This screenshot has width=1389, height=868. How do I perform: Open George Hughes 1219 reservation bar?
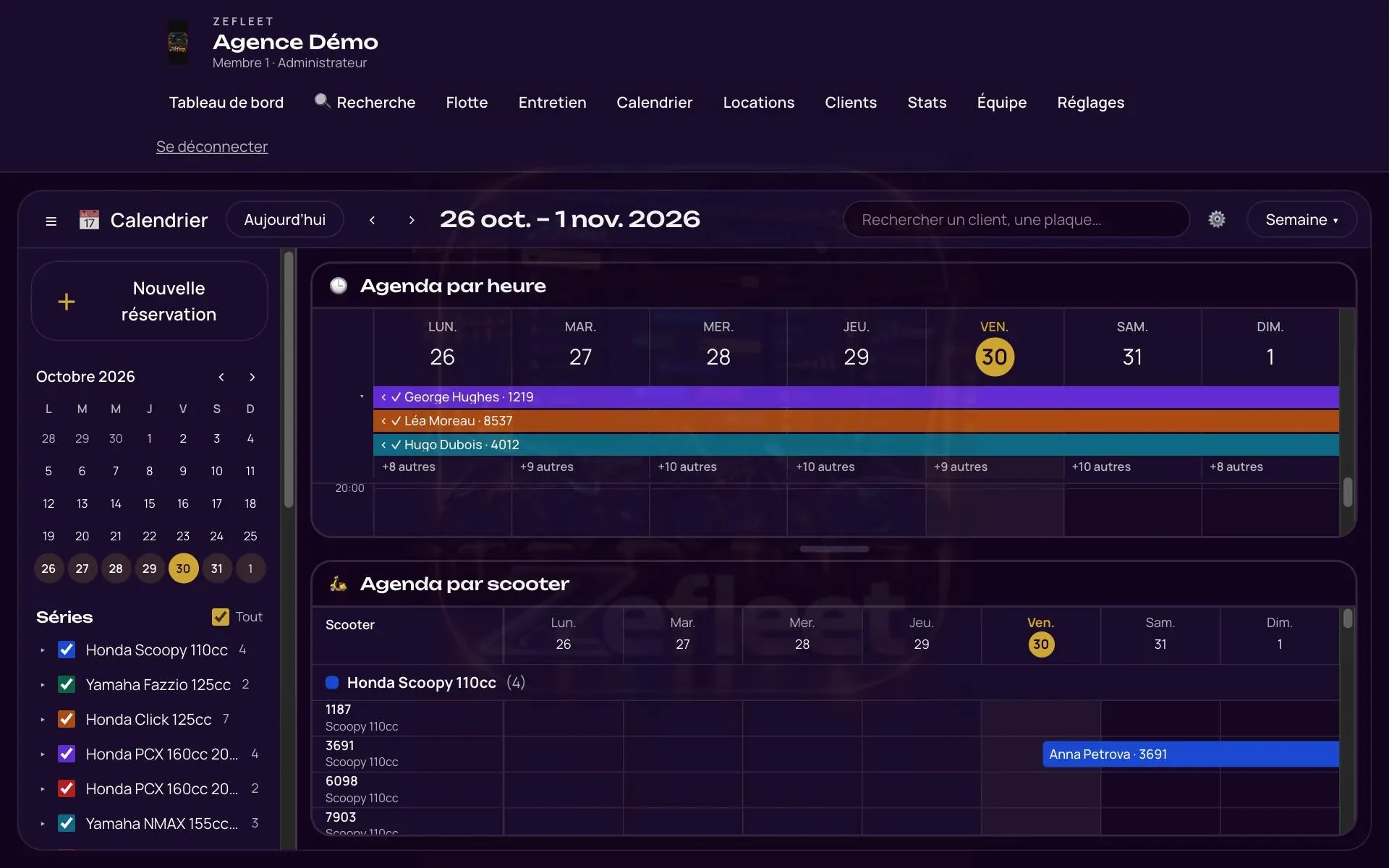[856, 396]
